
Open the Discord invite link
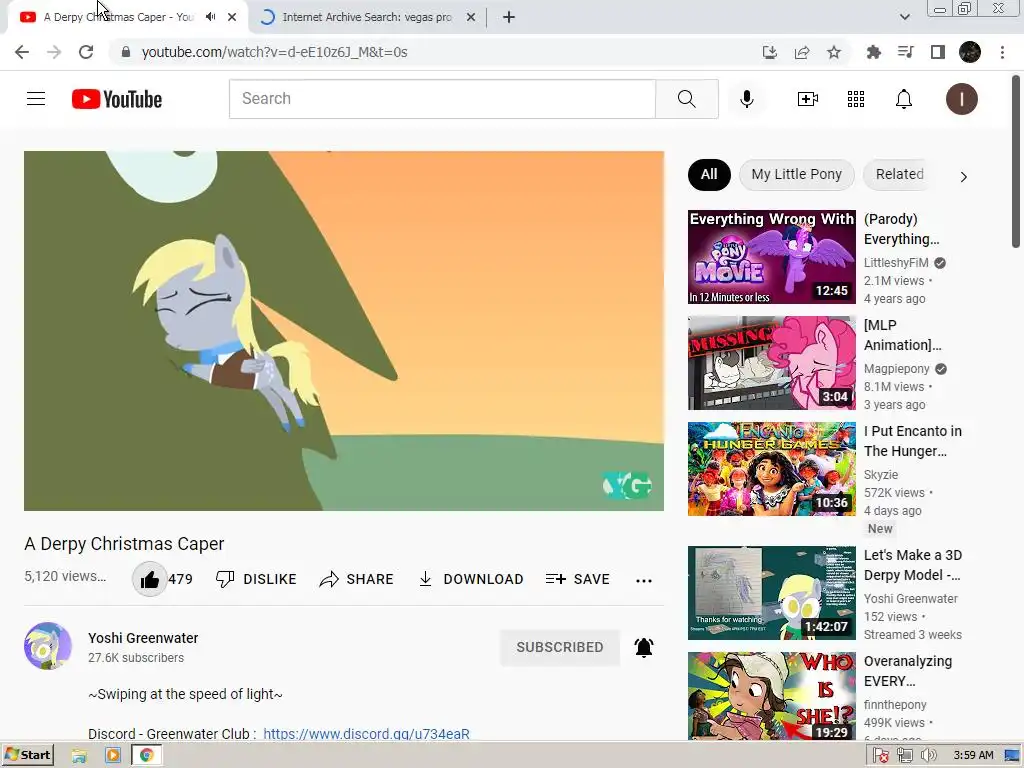click(x=366, y=733)
